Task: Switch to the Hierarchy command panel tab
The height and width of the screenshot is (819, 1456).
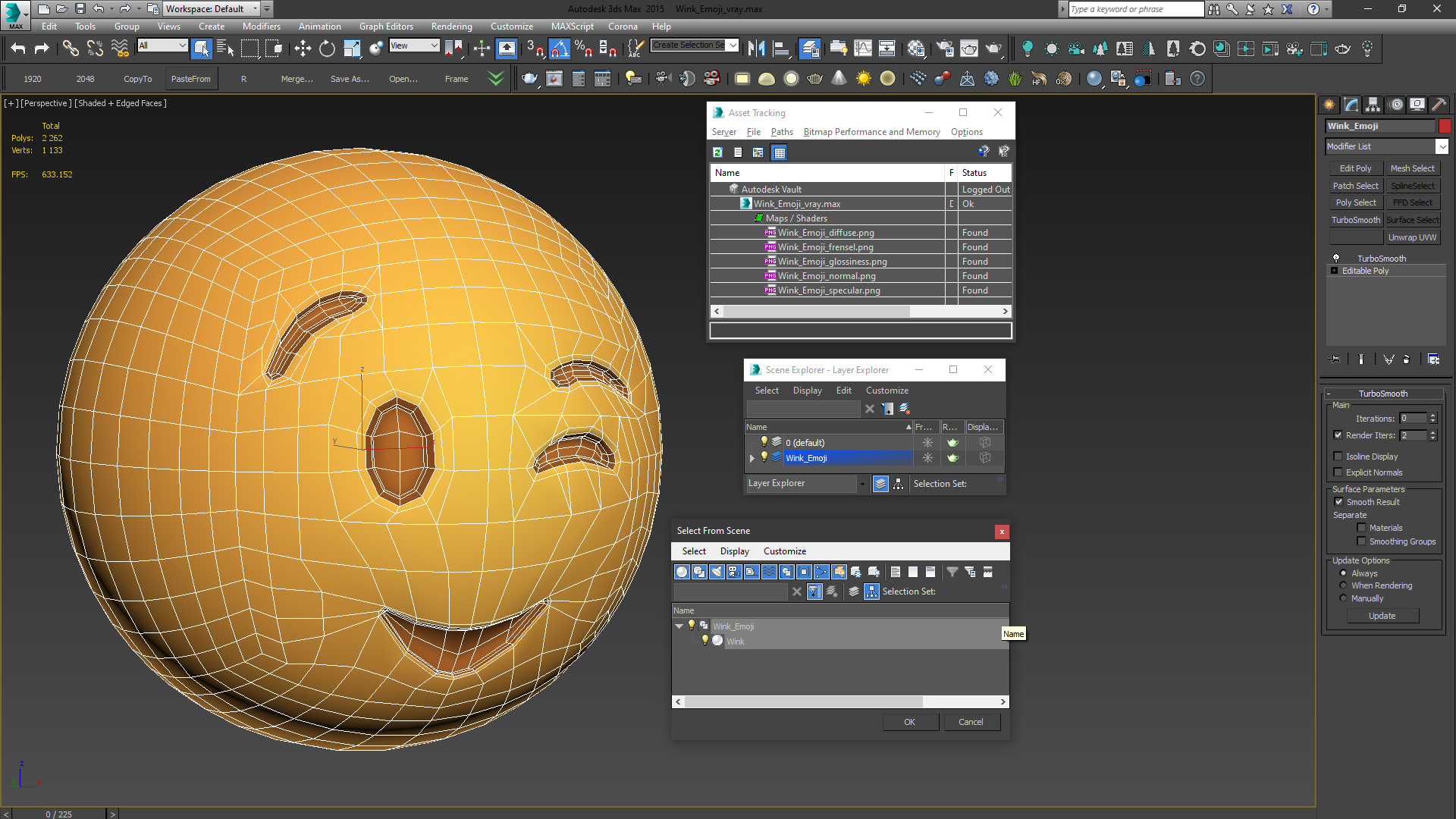Action: 1373,105
